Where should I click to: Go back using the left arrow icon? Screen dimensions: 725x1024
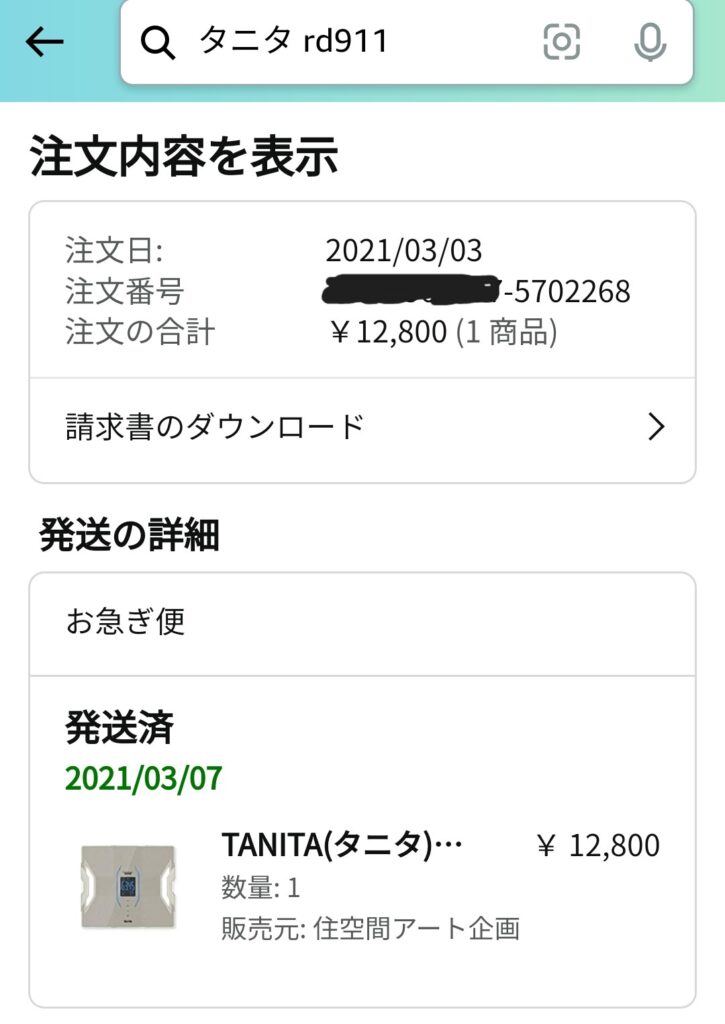pyautogui.click(x=44, y=42)
